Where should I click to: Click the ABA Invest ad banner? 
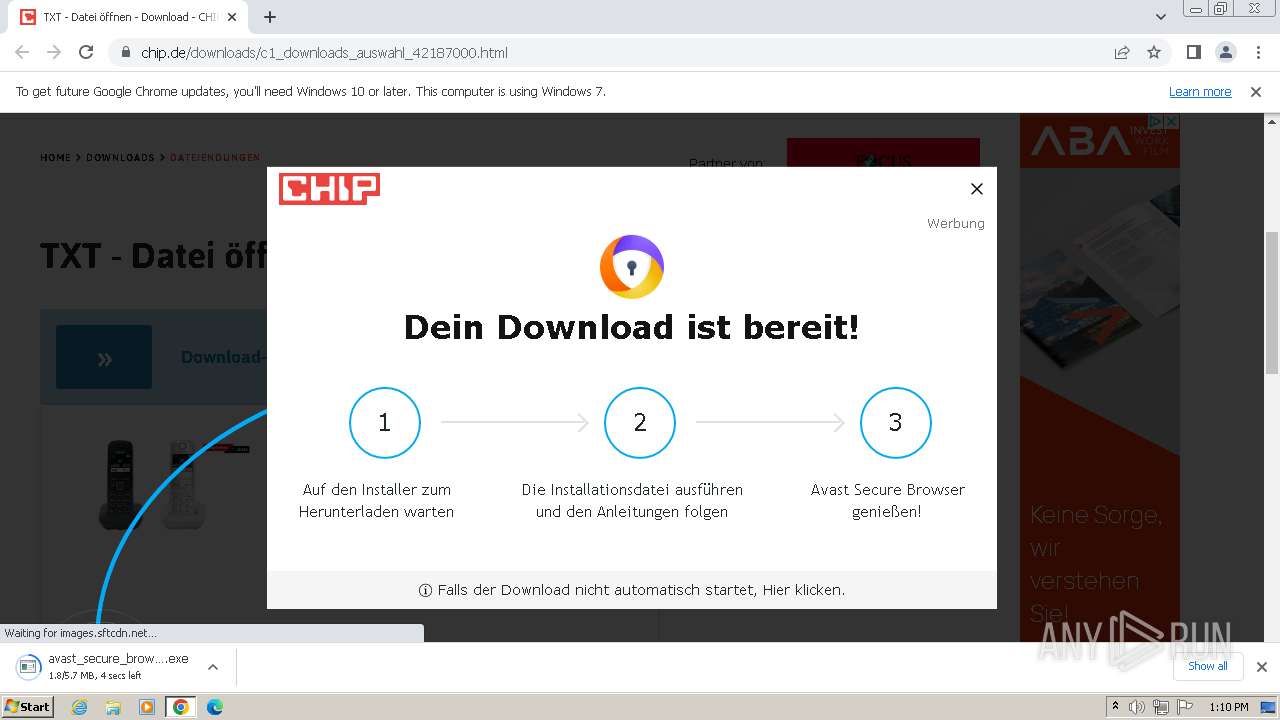[1100, 378]
